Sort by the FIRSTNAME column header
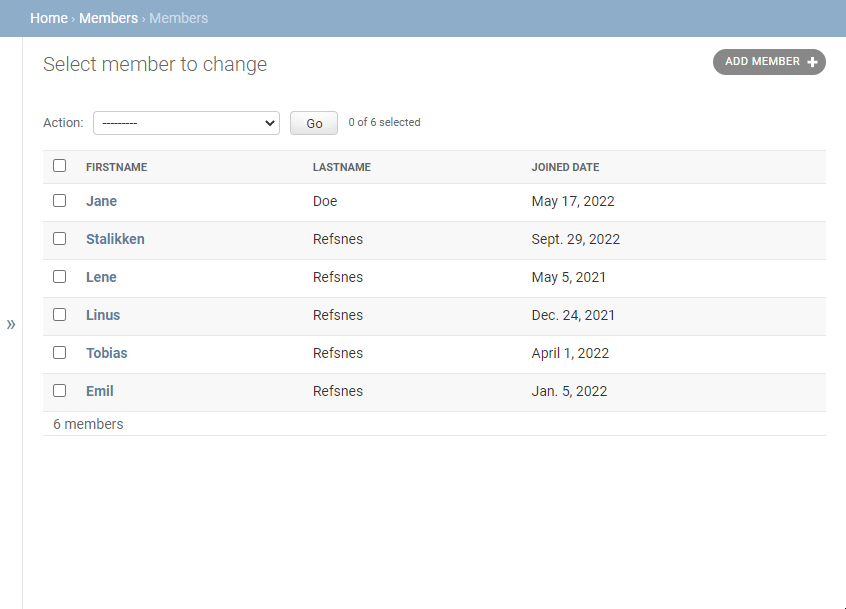The height and width of the screenshot is (609, 846). click(x=116, y=167)
